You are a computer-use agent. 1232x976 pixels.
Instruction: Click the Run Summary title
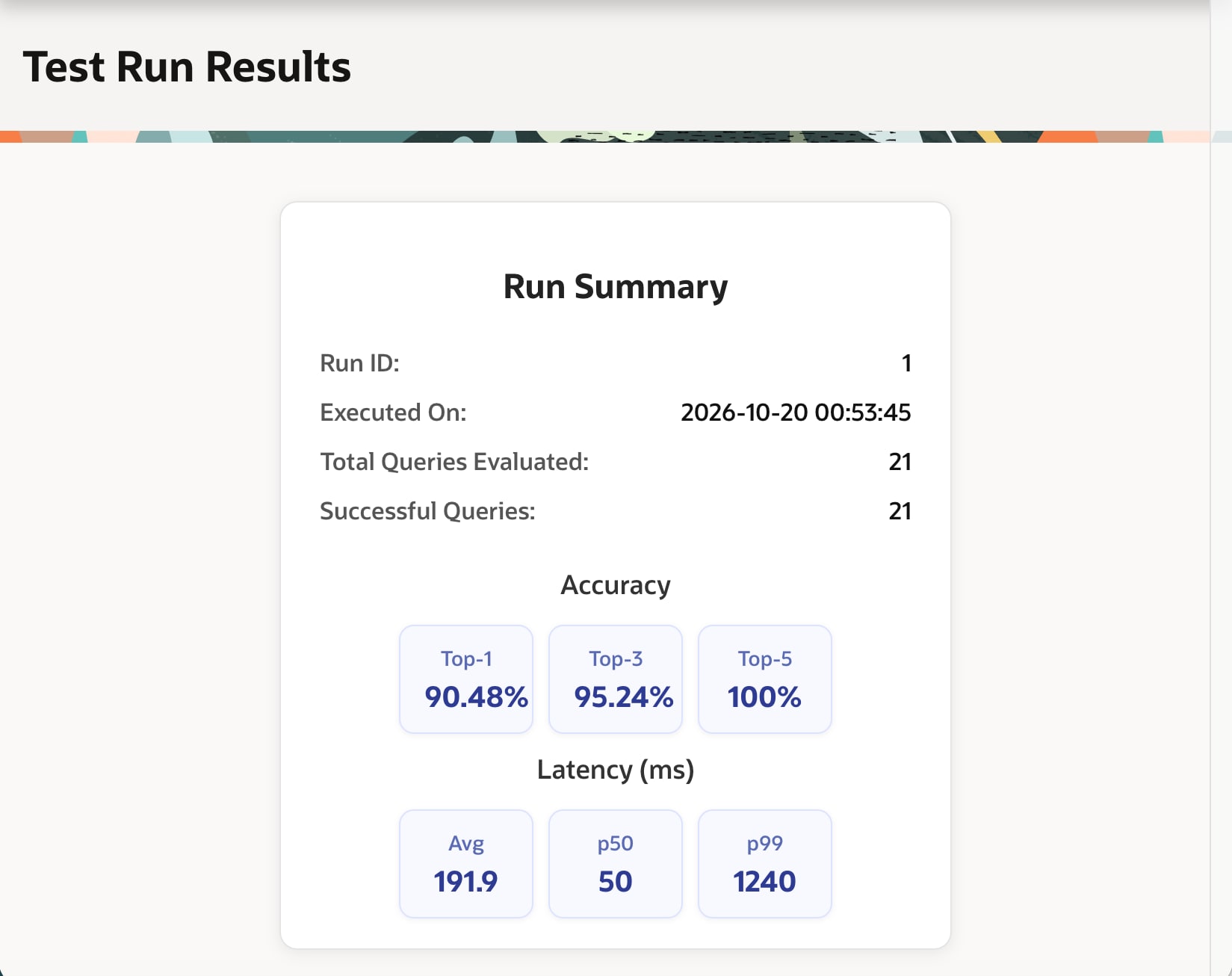(616, 287)
